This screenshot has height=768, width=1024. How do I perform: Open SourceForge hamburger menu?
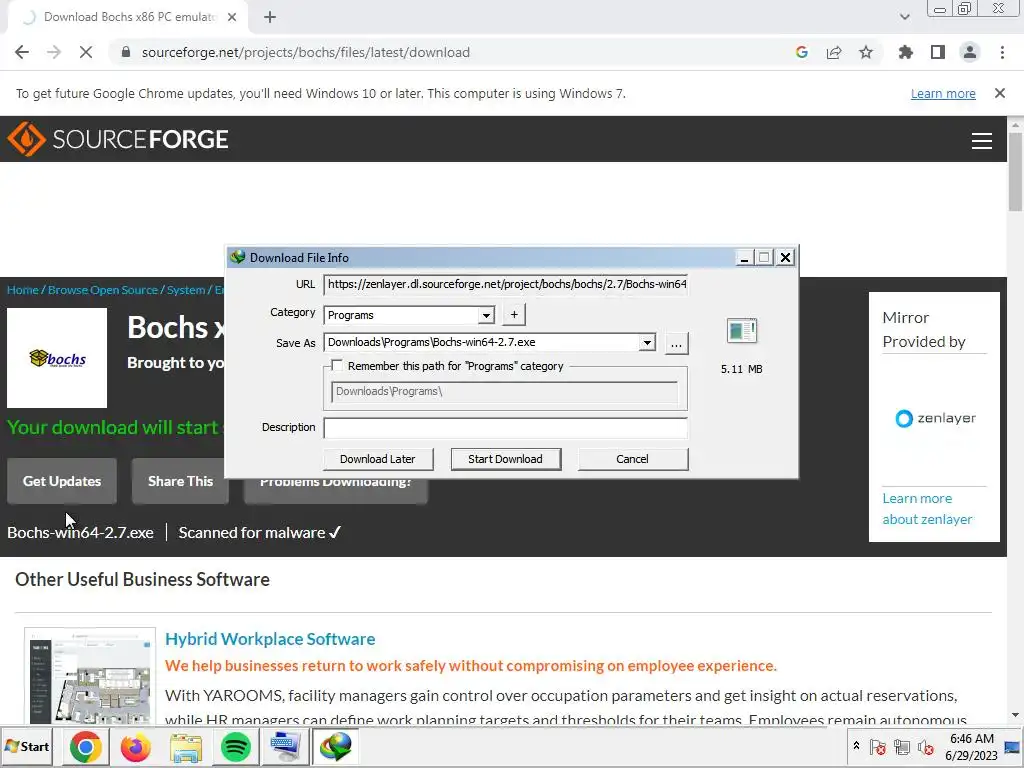[982, 140]
